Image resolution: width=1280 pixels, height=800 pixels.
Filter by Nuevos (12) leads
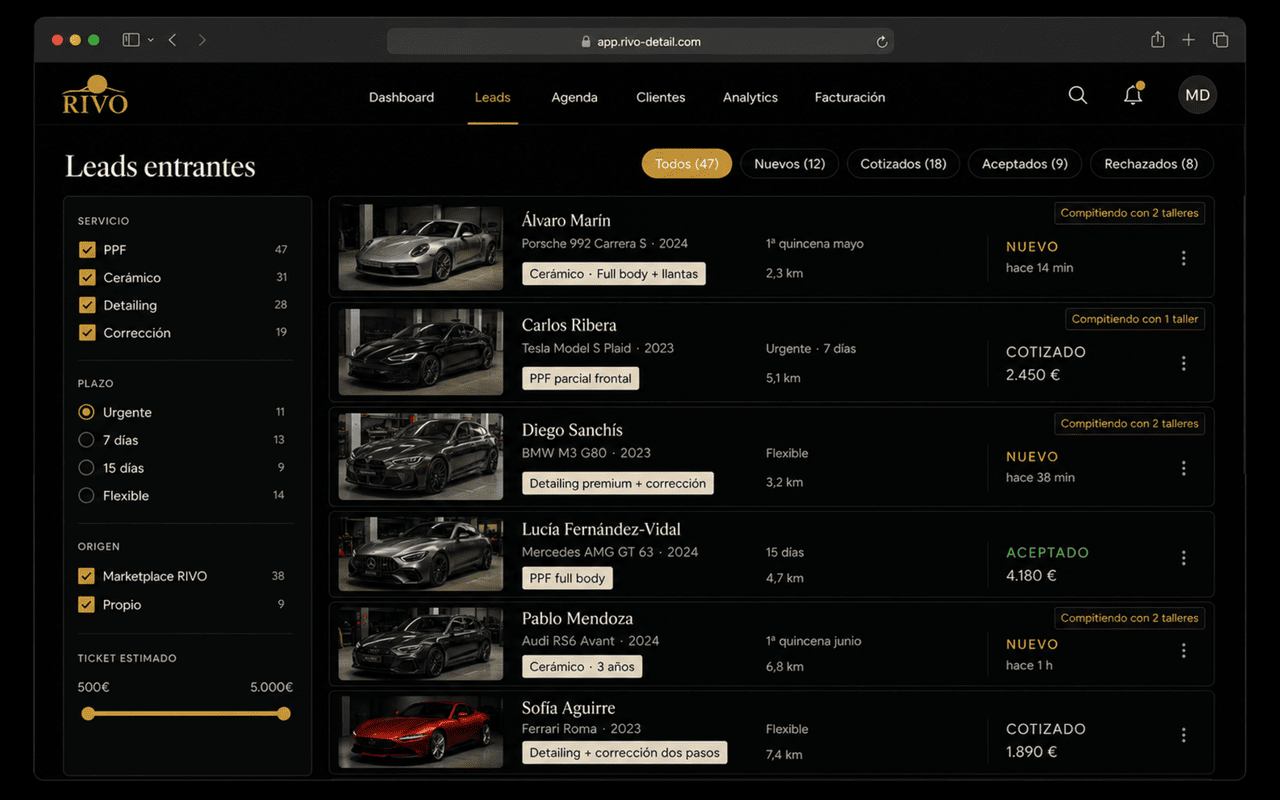[x=789, y=164]
